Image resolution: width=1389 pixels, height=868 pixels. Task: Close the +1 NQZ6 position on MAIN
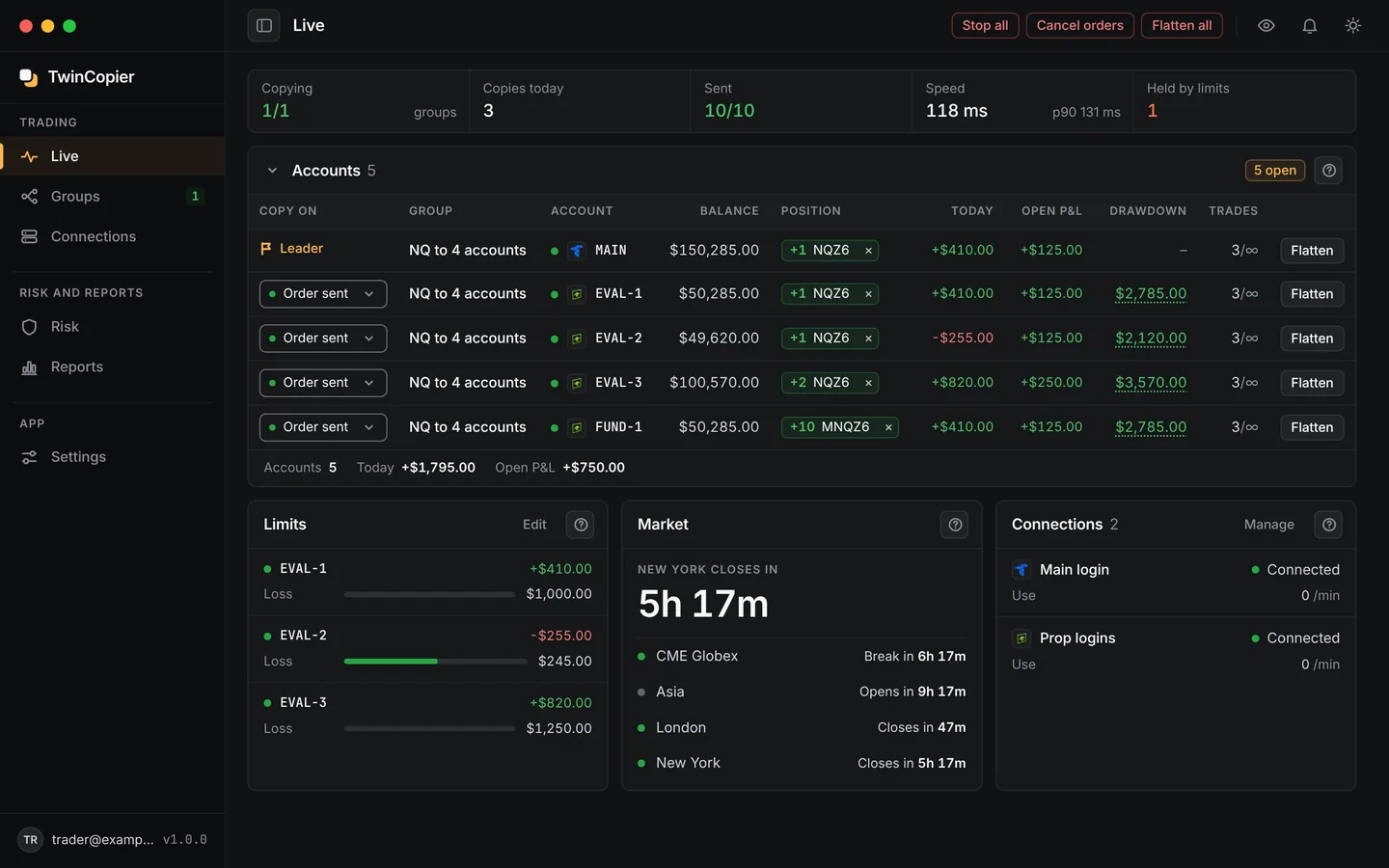click(x=868, y=251)
